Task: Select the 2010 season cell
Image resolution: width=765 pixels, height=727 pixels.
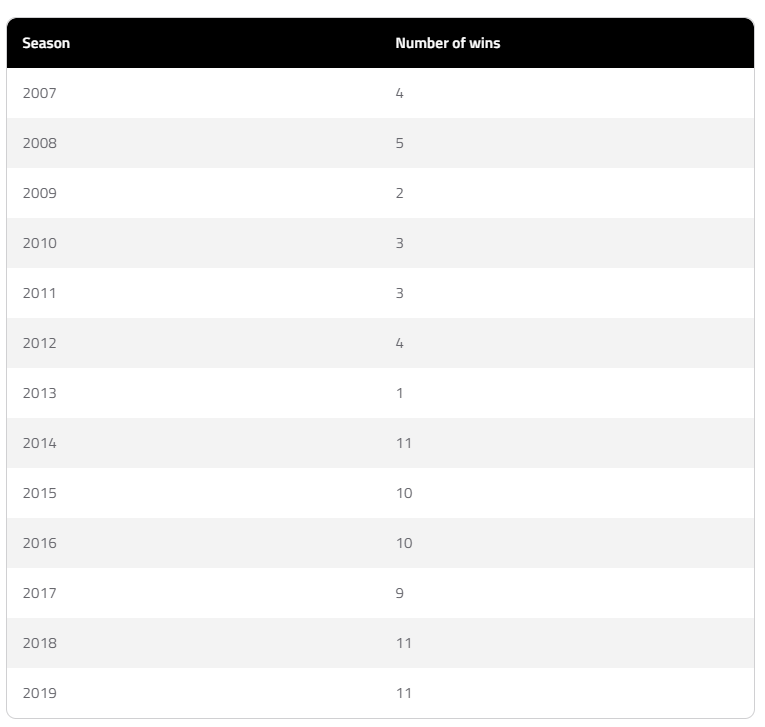Action: pyautogui.click(x=40, y=243)
